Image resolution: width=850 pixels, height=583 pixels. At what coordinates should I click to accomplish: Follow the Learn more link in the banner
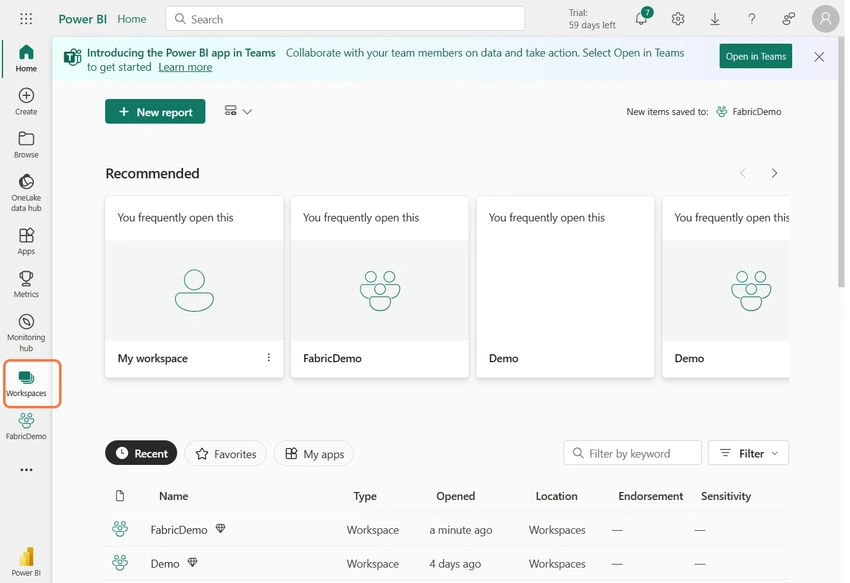185,67
